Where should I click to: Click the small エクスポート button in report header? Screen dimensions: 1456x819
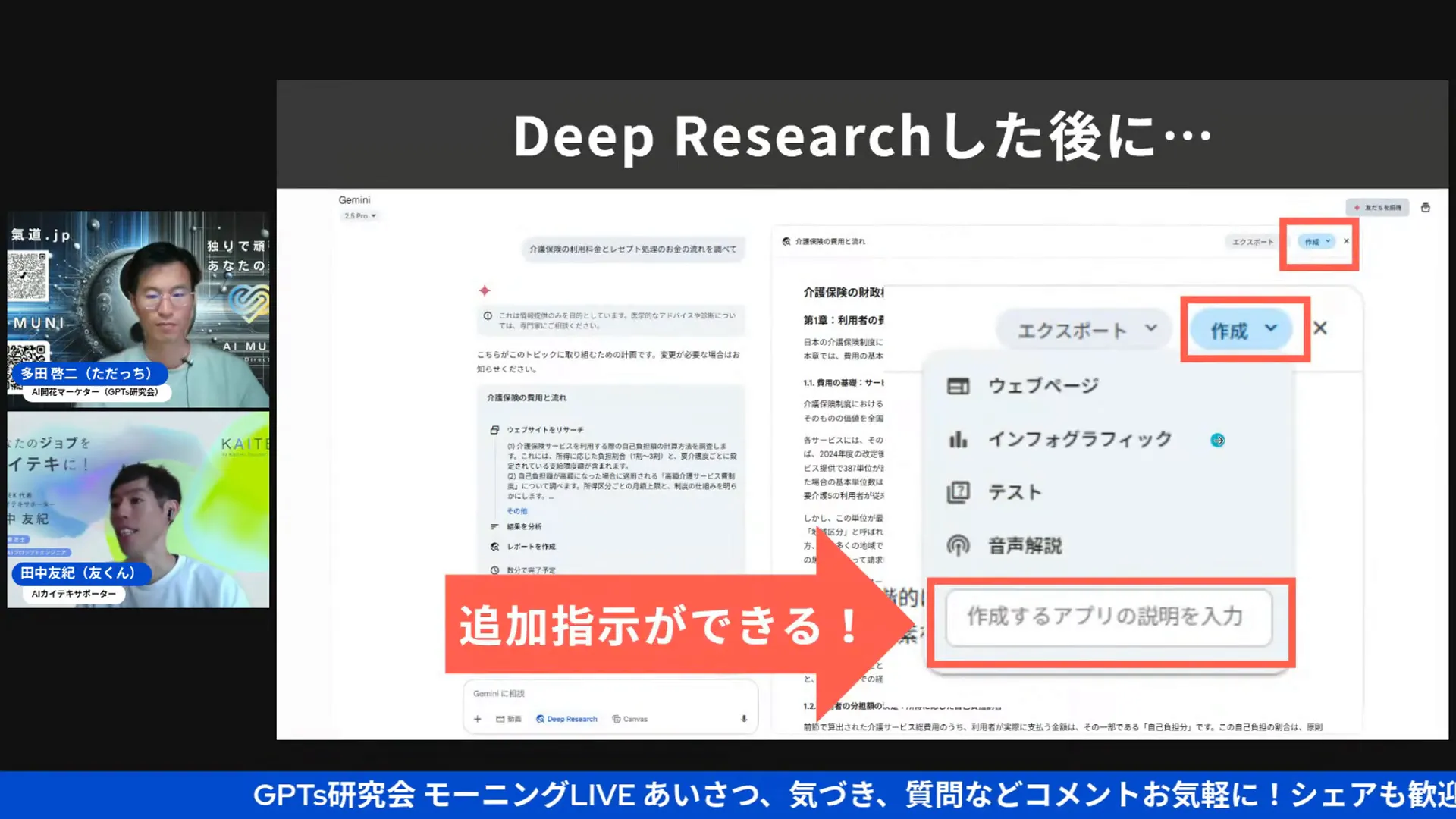[x=1252, y=242]
